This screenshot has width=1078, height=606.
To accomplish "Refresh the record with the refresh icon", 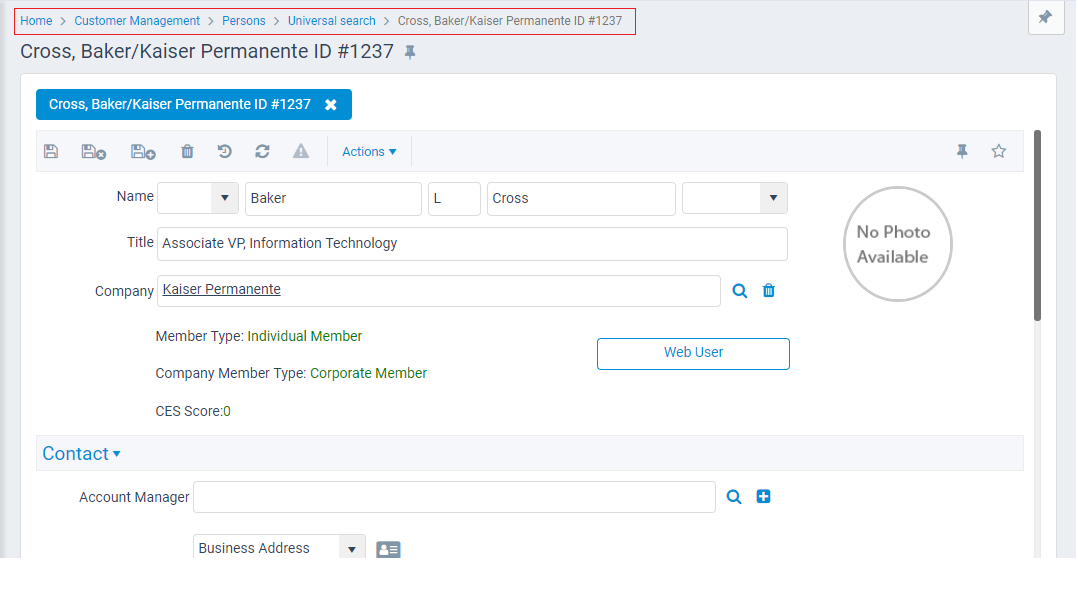I will [x=262, y=151].
